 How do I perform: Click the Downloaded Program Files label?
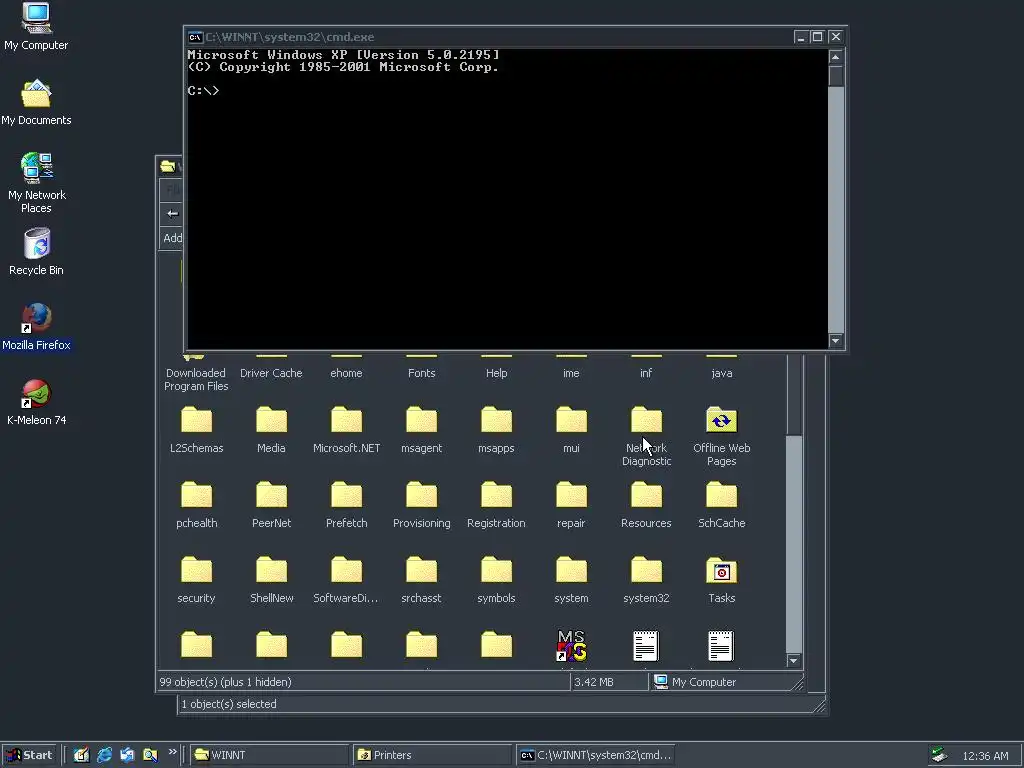click(x=196, y=379)
